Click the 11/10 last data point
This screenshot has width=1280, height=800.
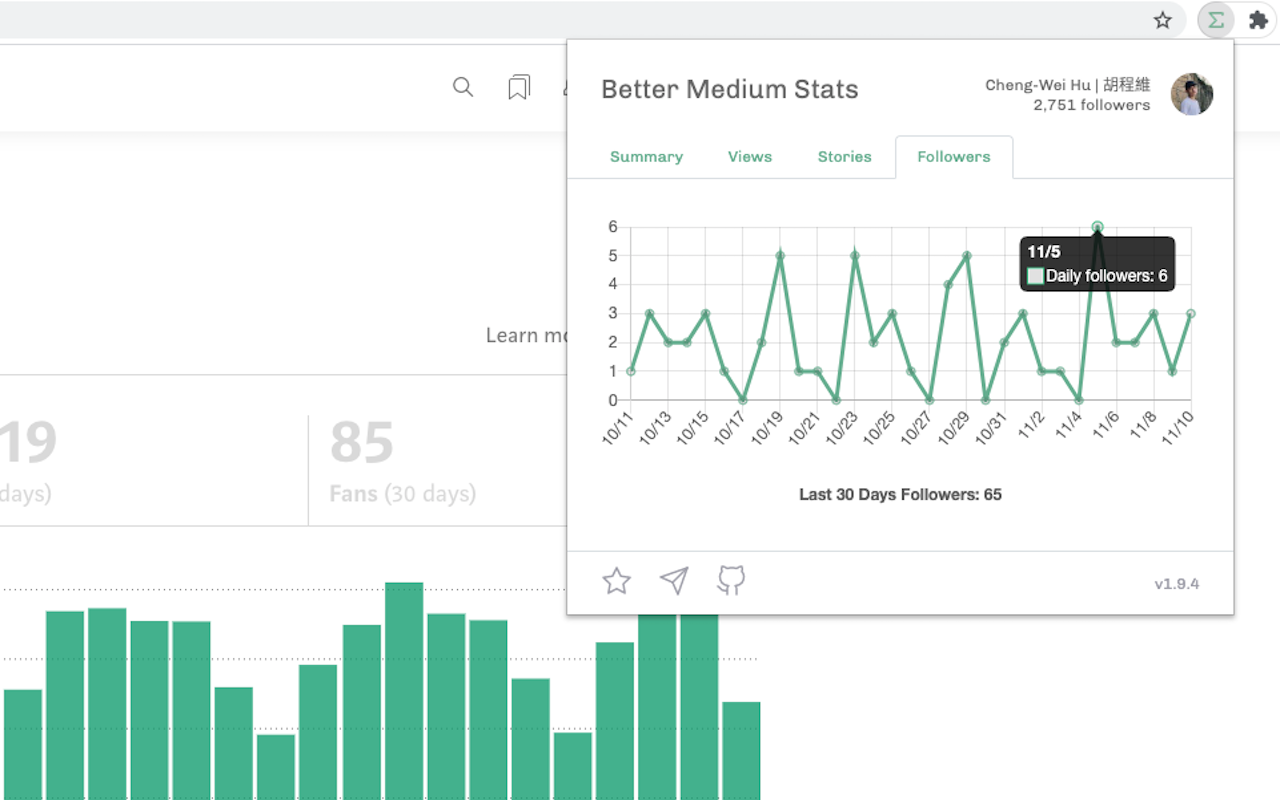(1190, 314)
